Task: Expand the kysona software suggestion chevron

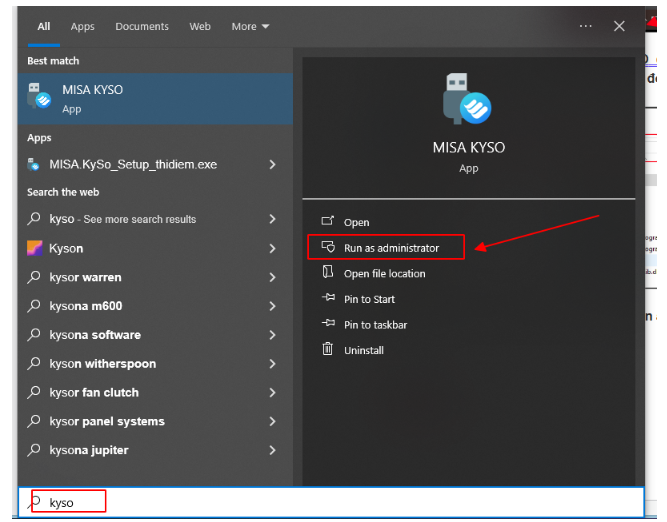Action: pos(273,335)
